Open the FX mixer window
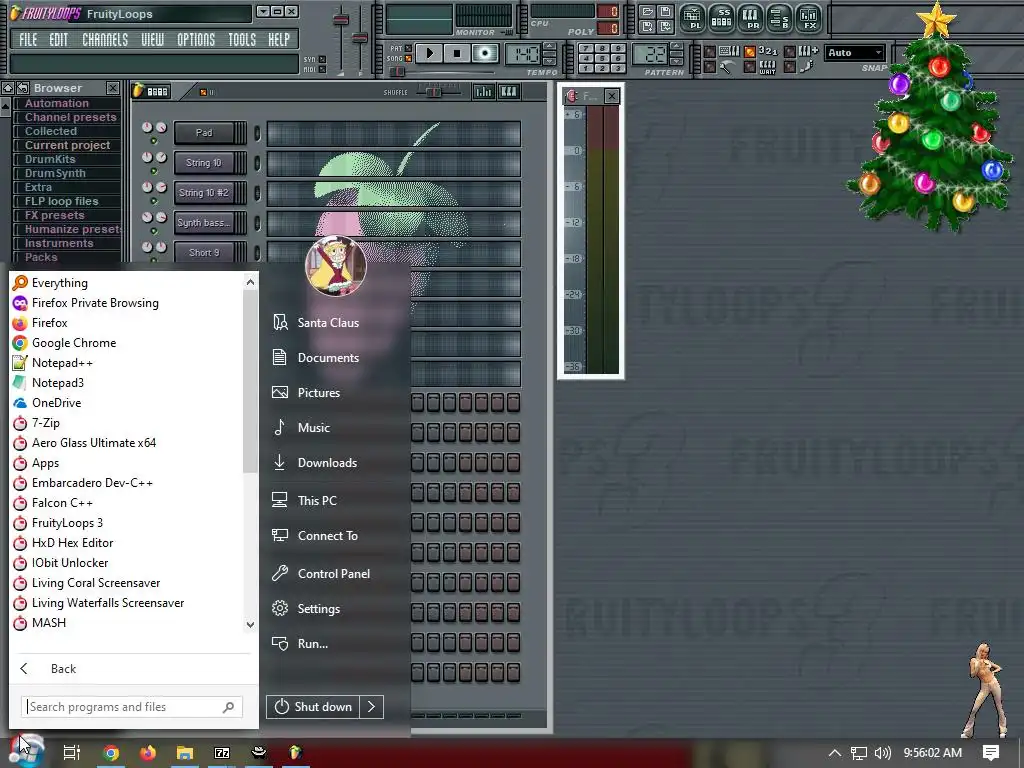Screen dimensions: 1024x768 pos(808,17)
